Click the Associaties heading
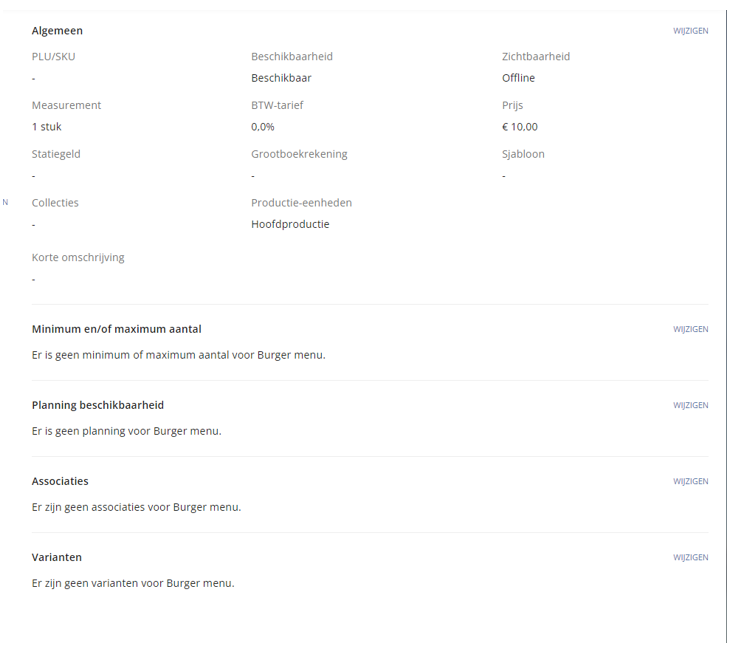The image size is (745, 648). coord(60,481)
